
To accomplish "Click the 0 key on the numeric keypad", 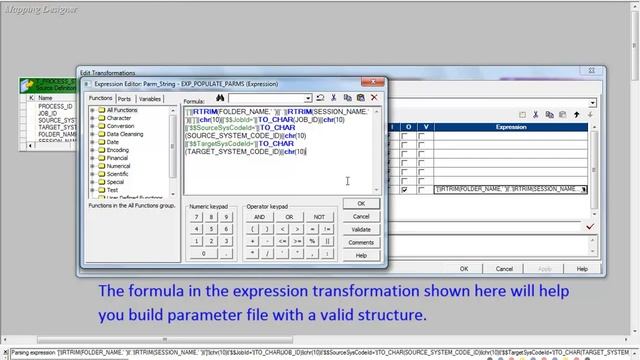I will [204, 253].
